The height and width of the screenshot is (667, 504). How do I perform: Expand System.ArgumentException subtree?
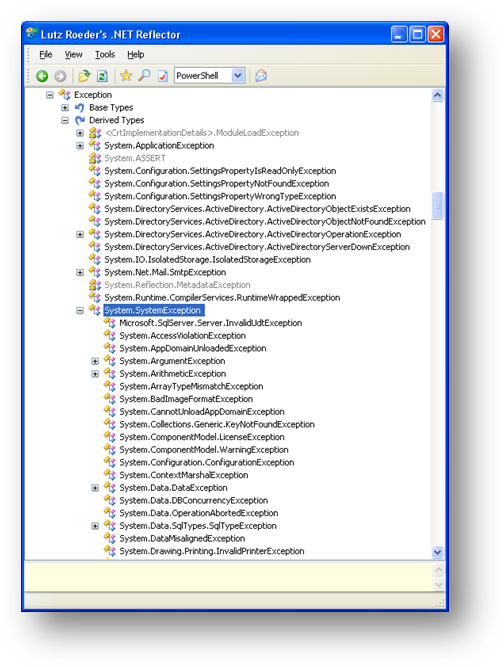tap(95, 361)
